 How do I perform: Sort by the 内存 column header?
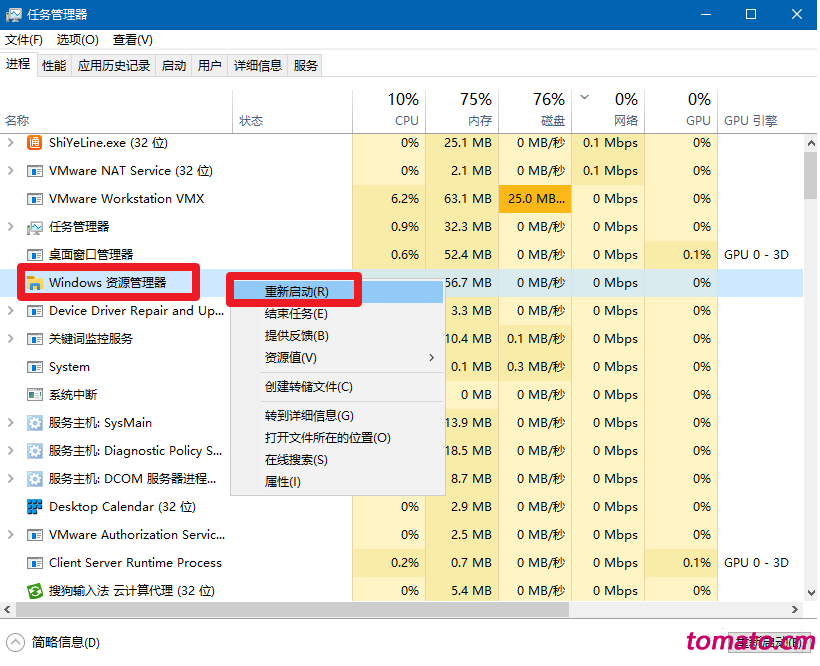tap(462, 111)
